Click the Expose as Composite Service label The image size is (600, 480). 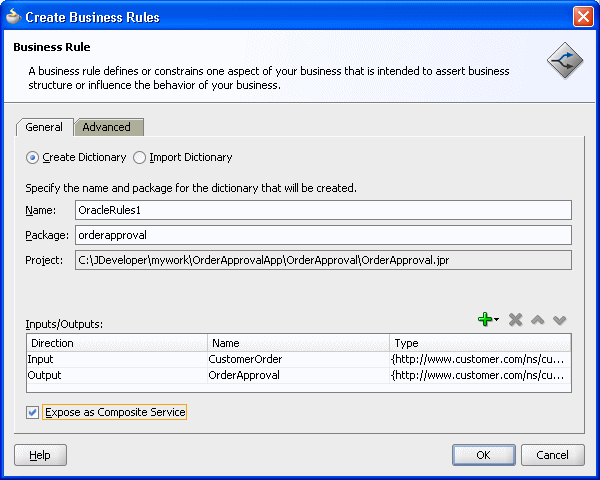click(115, 412)
